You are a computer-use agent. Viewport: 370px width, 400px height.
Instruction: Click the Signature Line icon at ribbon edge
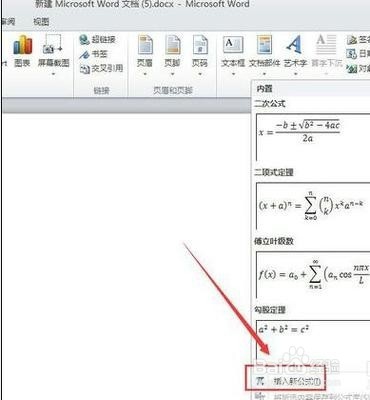352,40
